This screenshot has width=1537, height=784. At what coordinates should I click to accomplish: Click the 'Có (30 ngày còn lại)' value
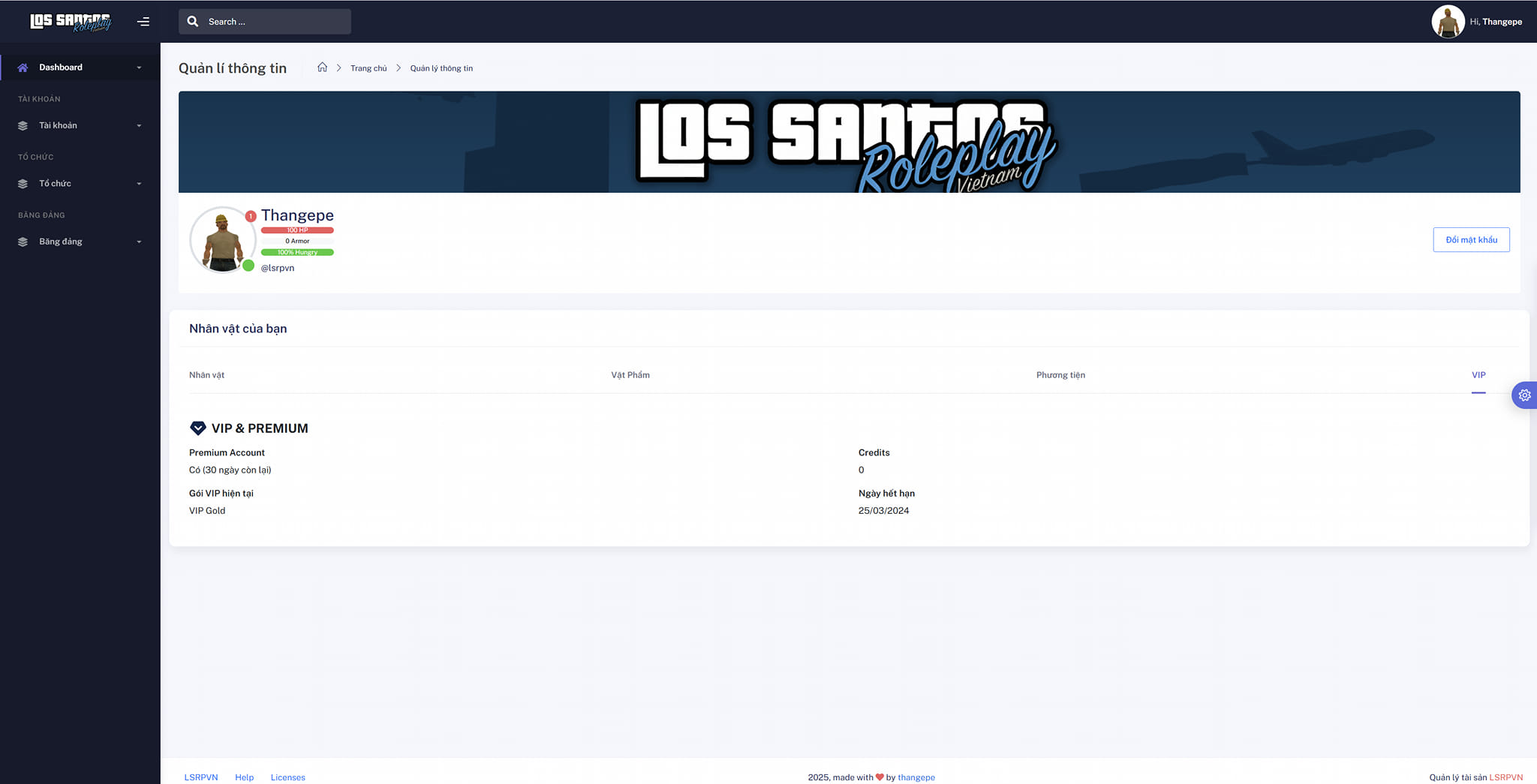[230, 470]
